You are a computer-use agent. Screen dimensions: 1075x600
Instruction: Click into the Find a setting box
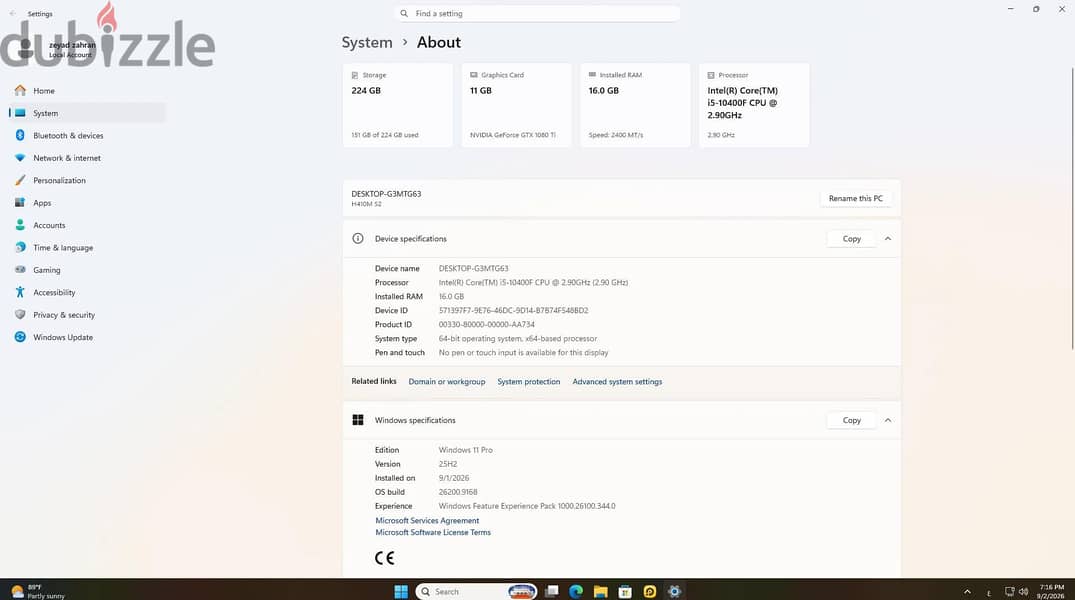(x=537, y=14)
